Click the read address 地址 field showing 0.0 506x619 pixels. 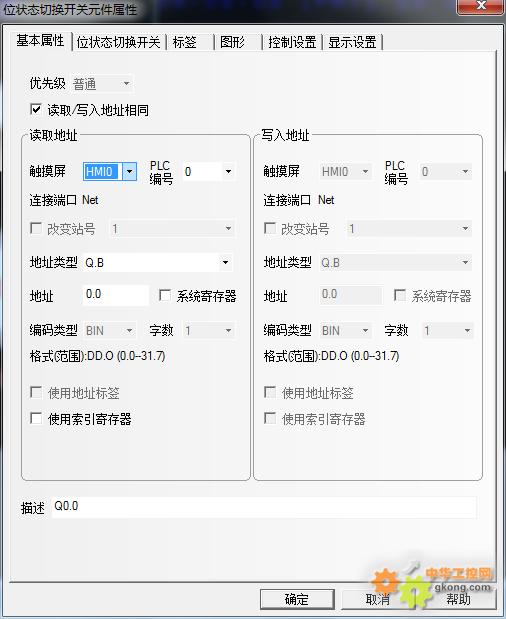(116, 294)
